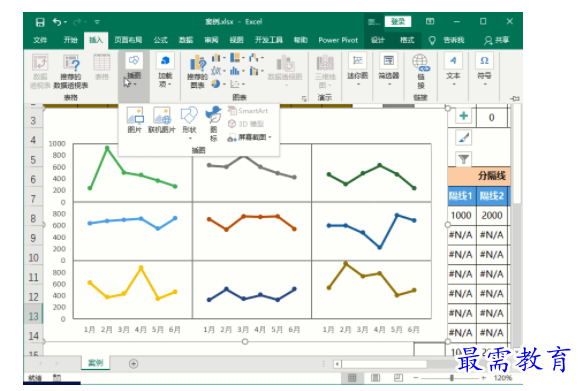Insert 联机图片 online pictures
The height and width of the screenshot is (391, 579).
(x=161, y=120)
